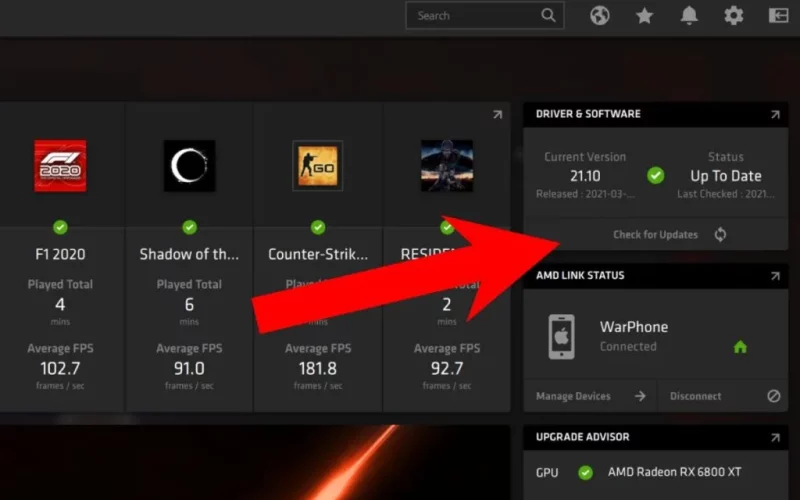800x500 pixels.
Task: Click green checkmark next to version 21.10
Action: [656, 176]
